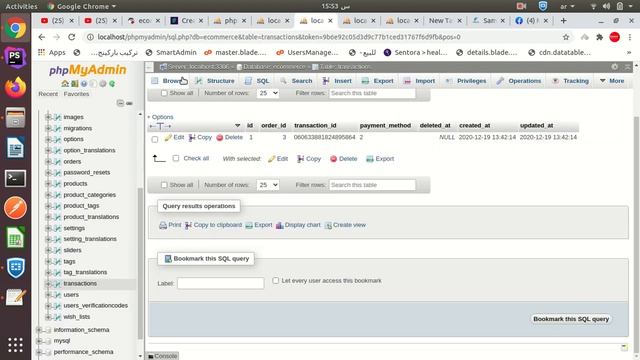Viewport: 640px width, 360px height.
Task: Reload the Chrome page
Action: [x=72, y=37]
